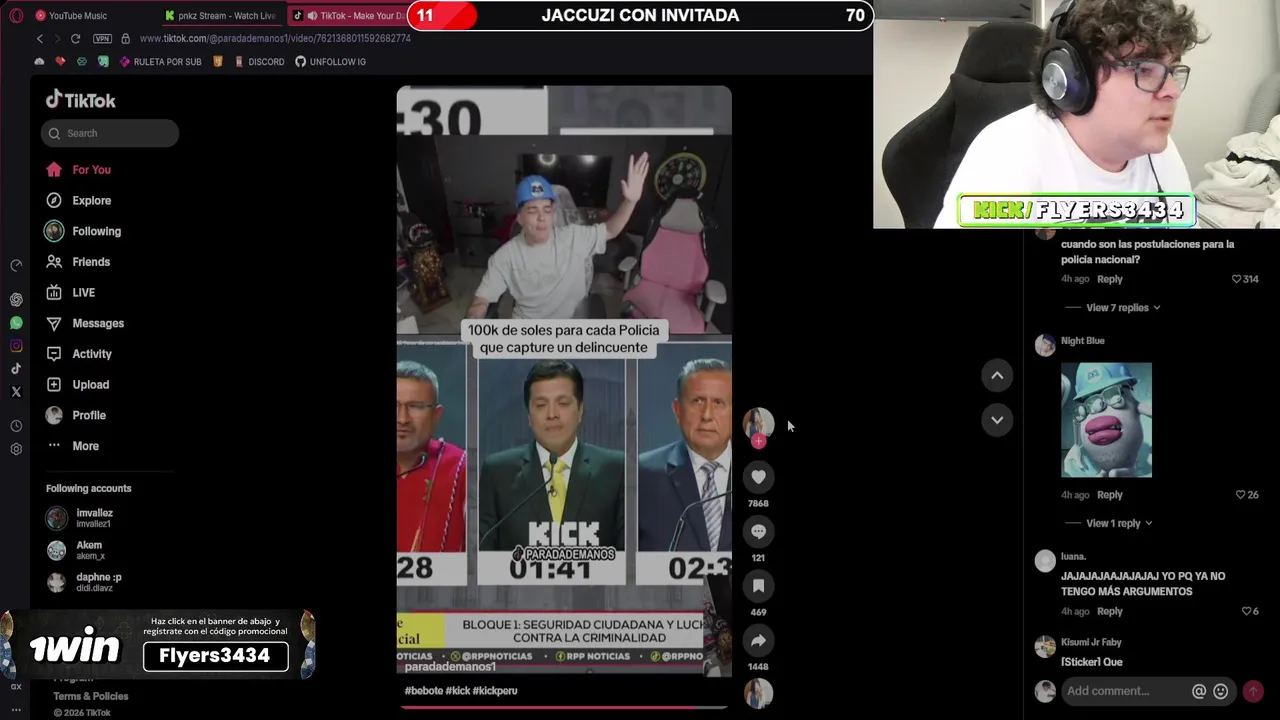Open WhatsApp in Opera sidebar
Viewport: 1280px width, 720px height.
[16, 323]
